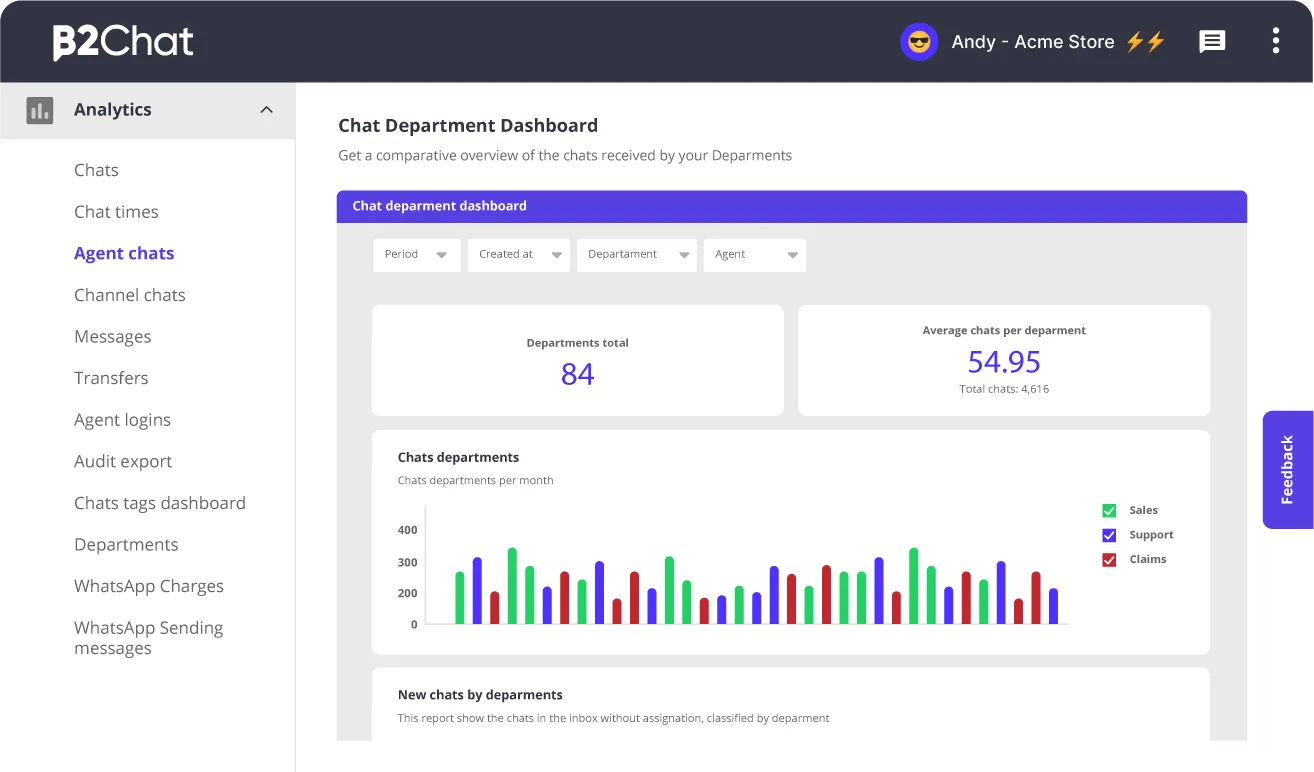Open the Messages analytics item
Viewport: 1314px width, 772px height.
tap(113, 337)
